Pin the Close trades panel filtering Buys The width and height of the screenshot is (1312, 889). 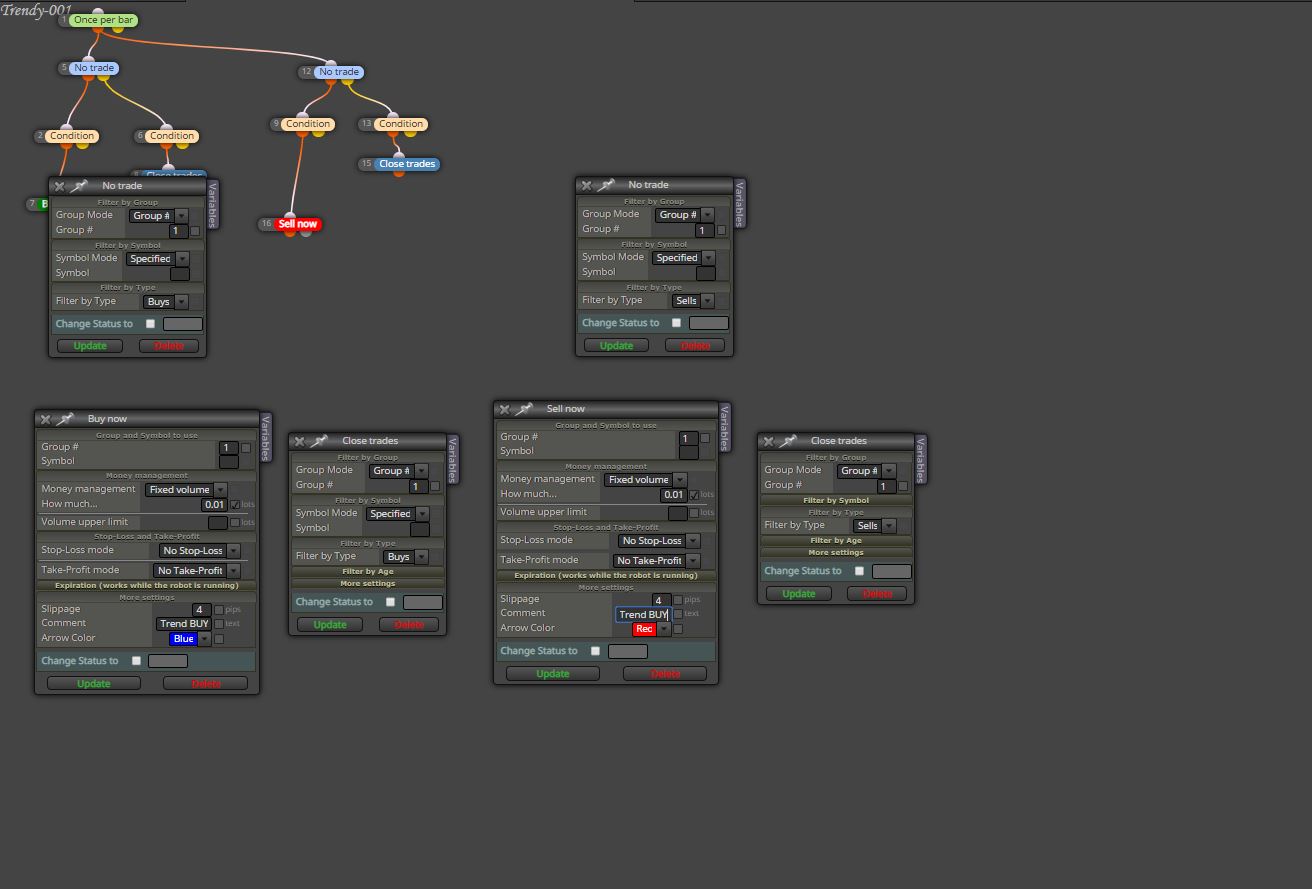click(x=320, y=441)
